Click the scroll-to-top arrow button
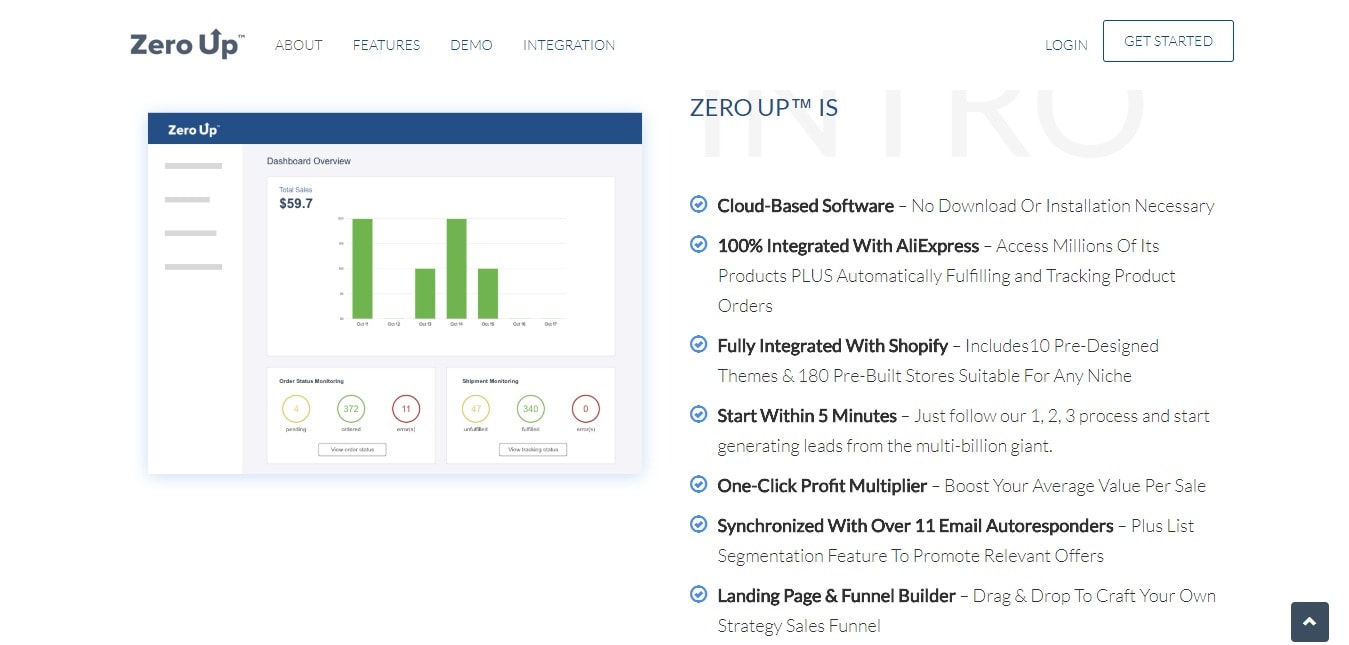Screen dimensions: 1349x645 tap(1309, 621)
